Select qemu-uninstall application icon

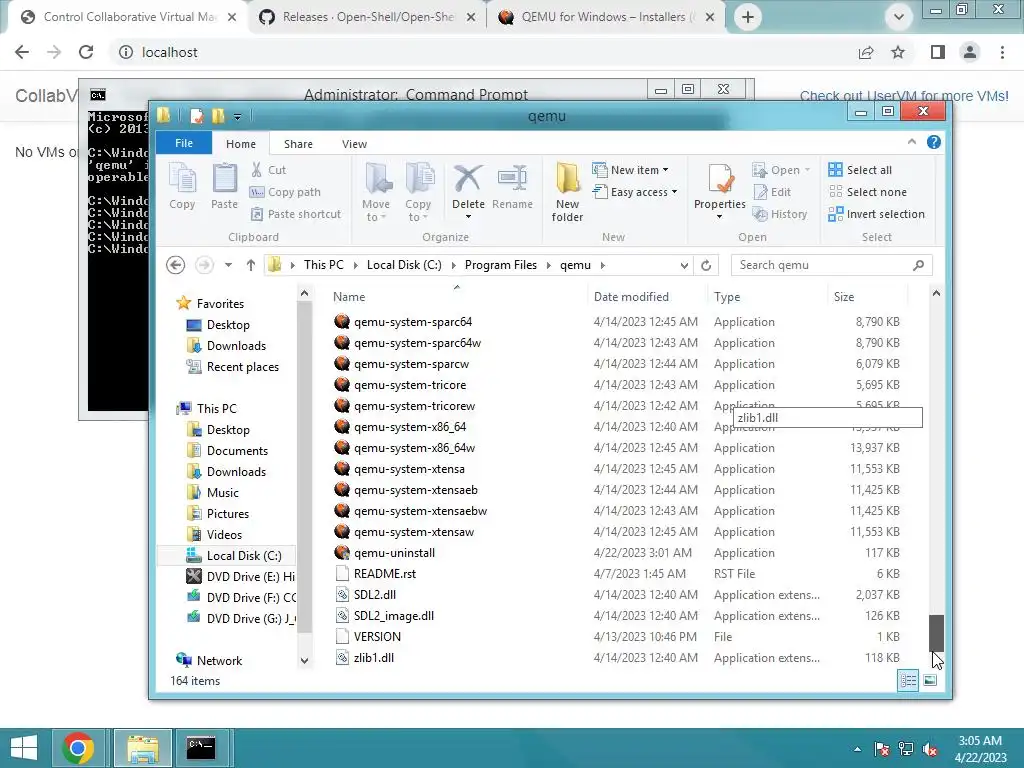[342, 552]
